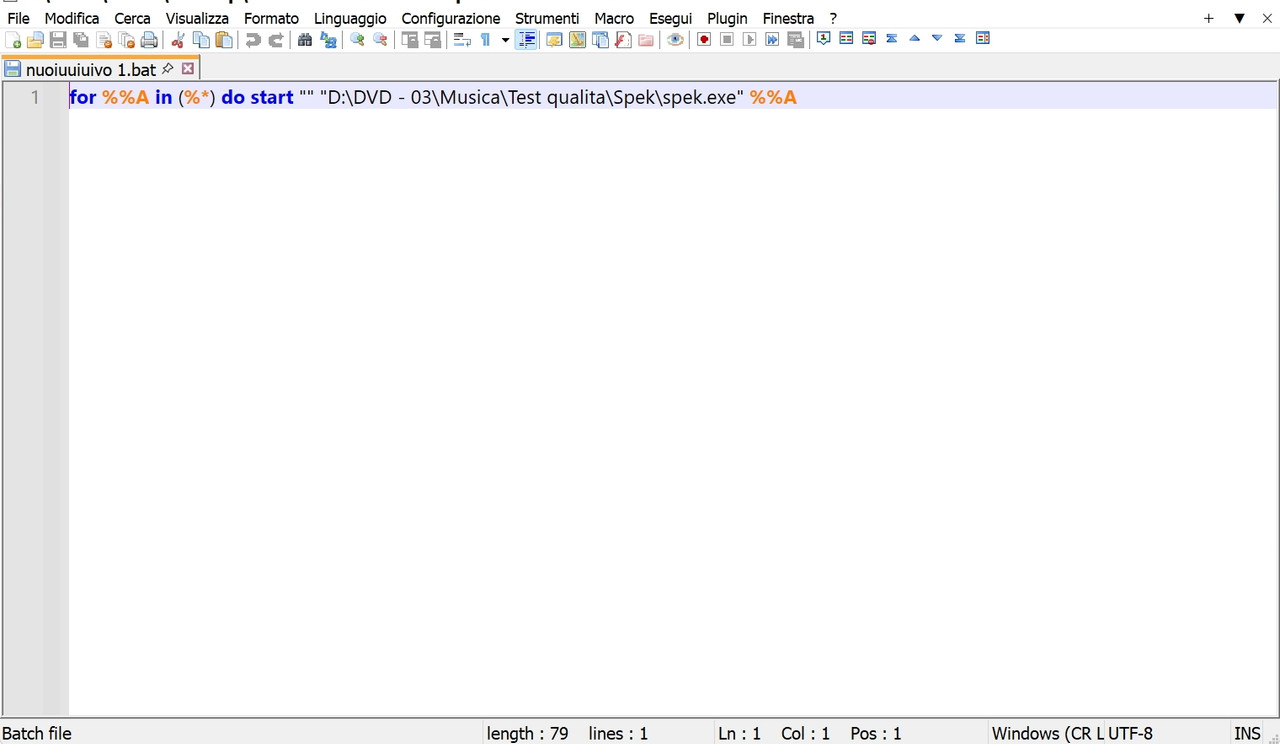
Task: Click INS insert mode status indicator
Action: click(x=1247, y=733)
